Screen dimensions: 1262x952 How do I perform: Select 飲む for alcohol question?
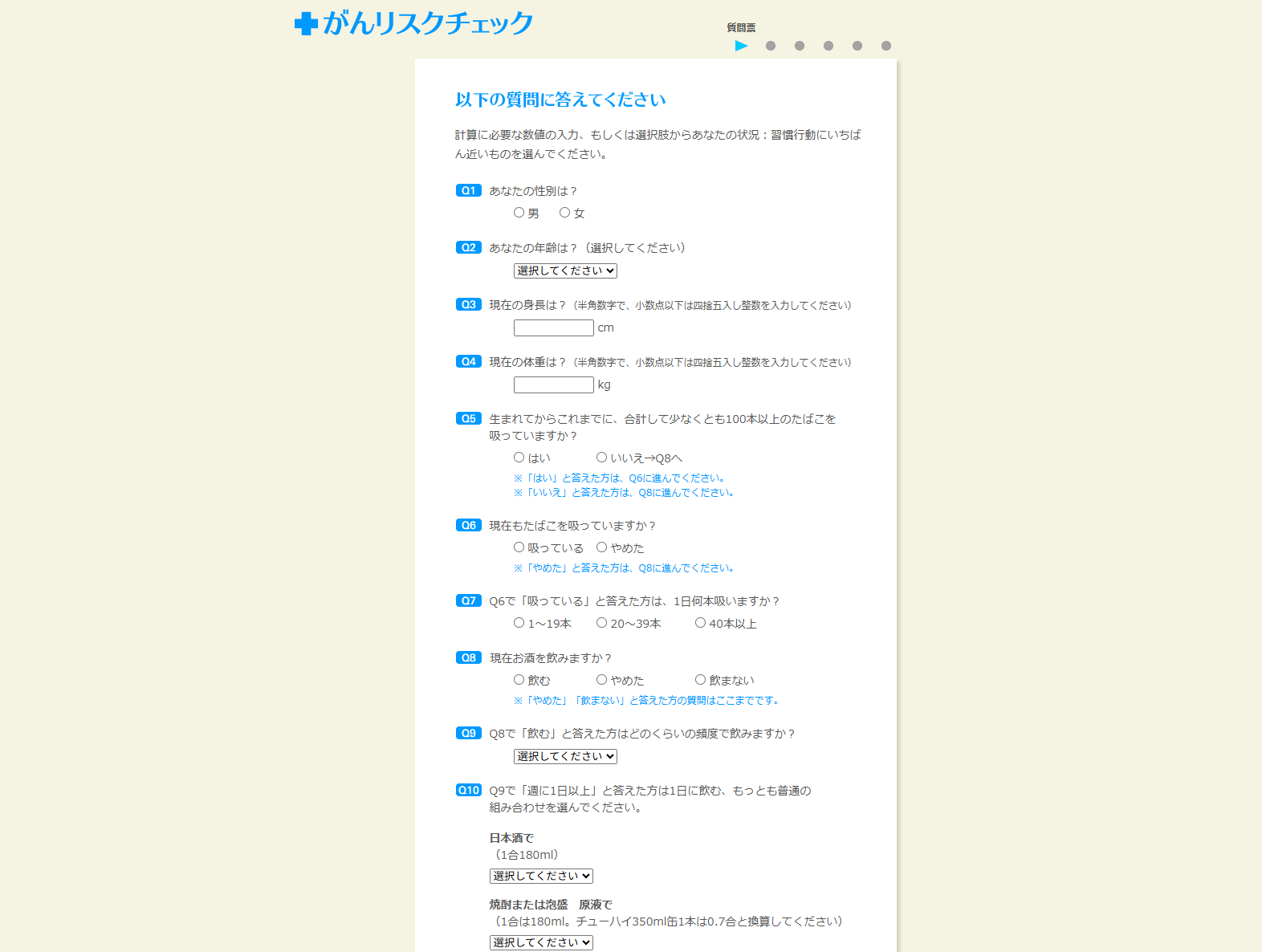519,680
